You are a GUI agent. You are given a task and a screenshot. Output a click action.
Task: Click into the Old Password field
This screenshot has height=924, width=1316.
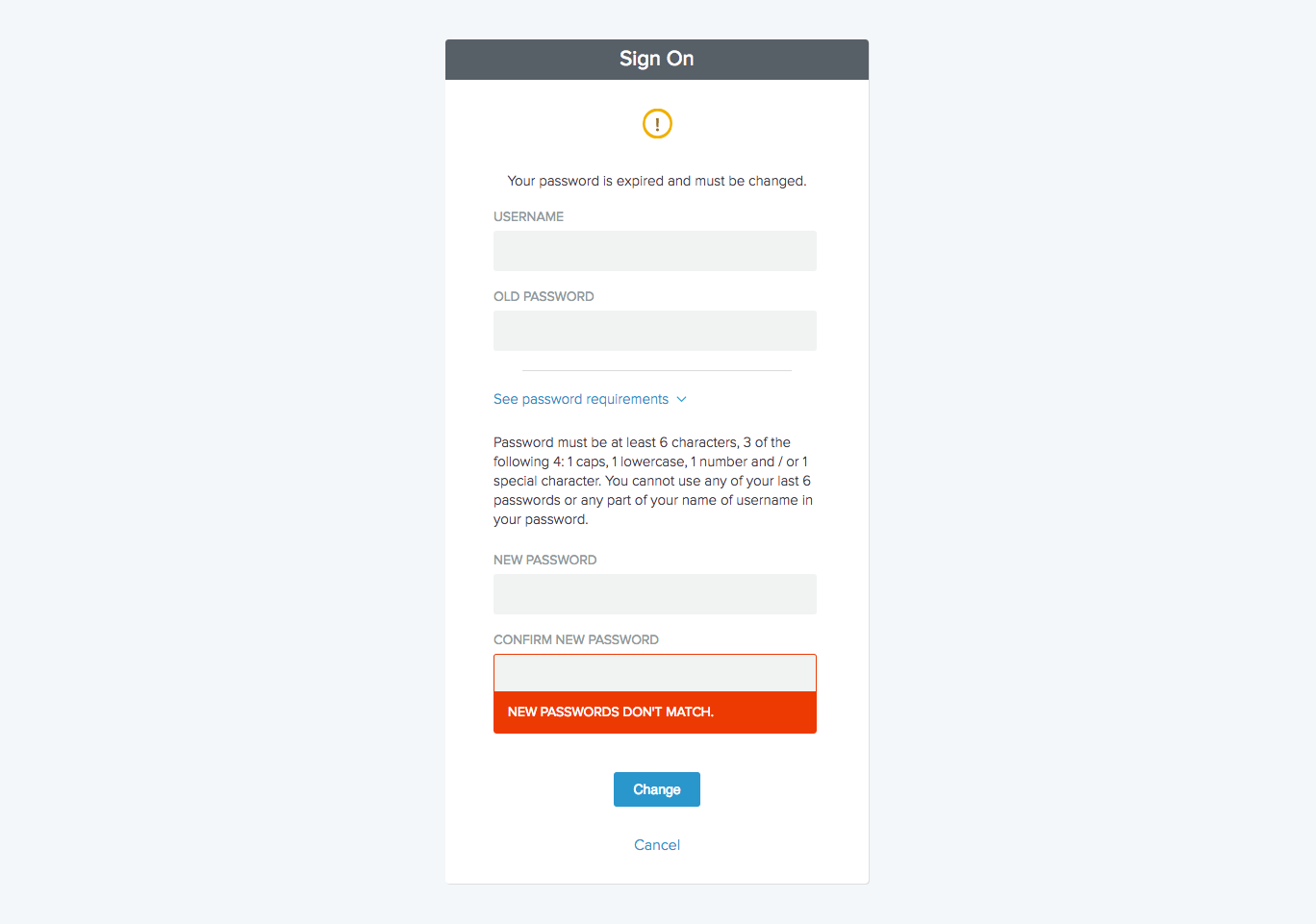tap(654, 331)
